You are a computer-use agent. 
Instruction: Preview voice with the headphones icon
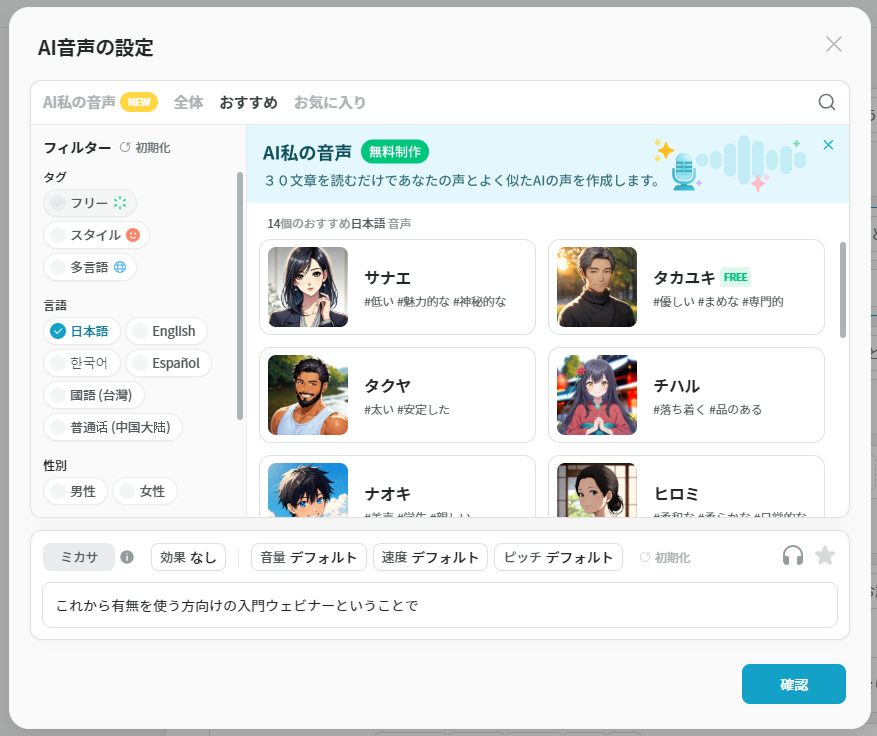(793, 556)
